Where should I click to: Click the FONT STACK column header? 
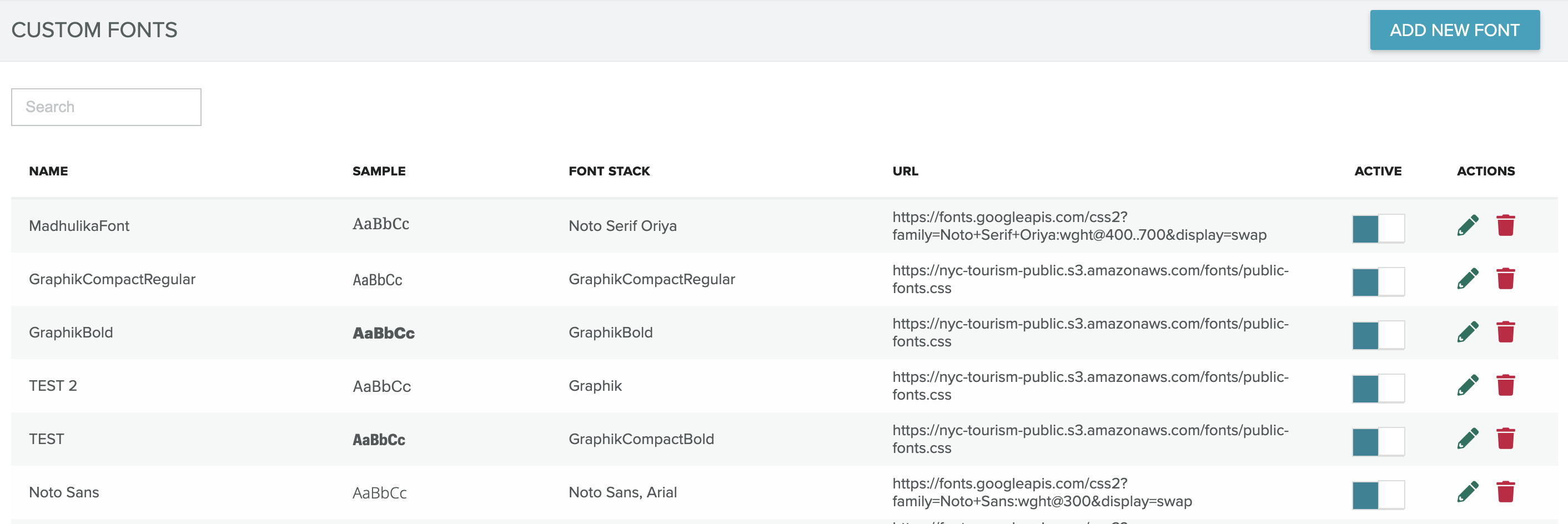tap(609, 171)
